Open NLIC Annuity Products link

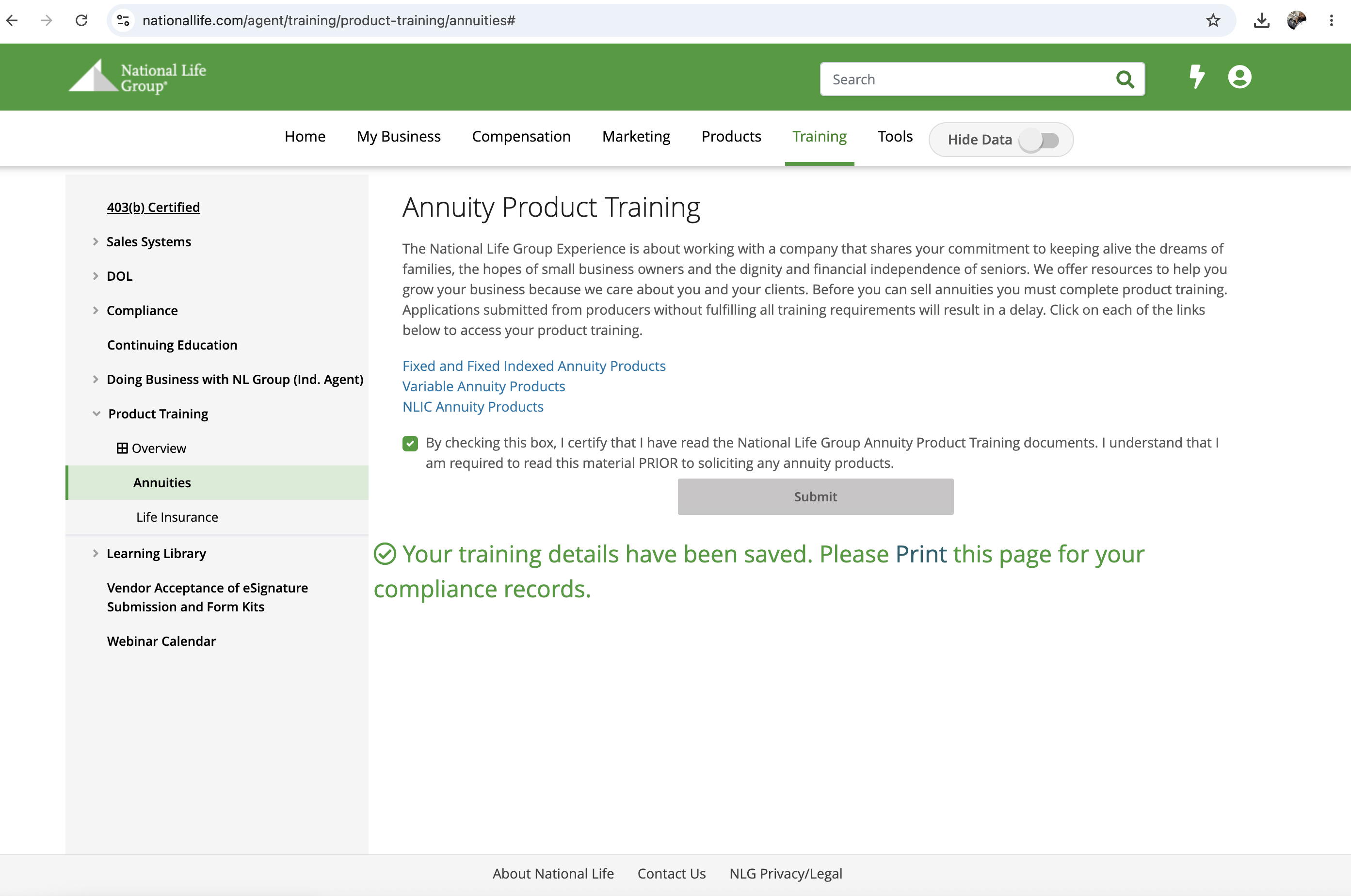coord(473,407)
